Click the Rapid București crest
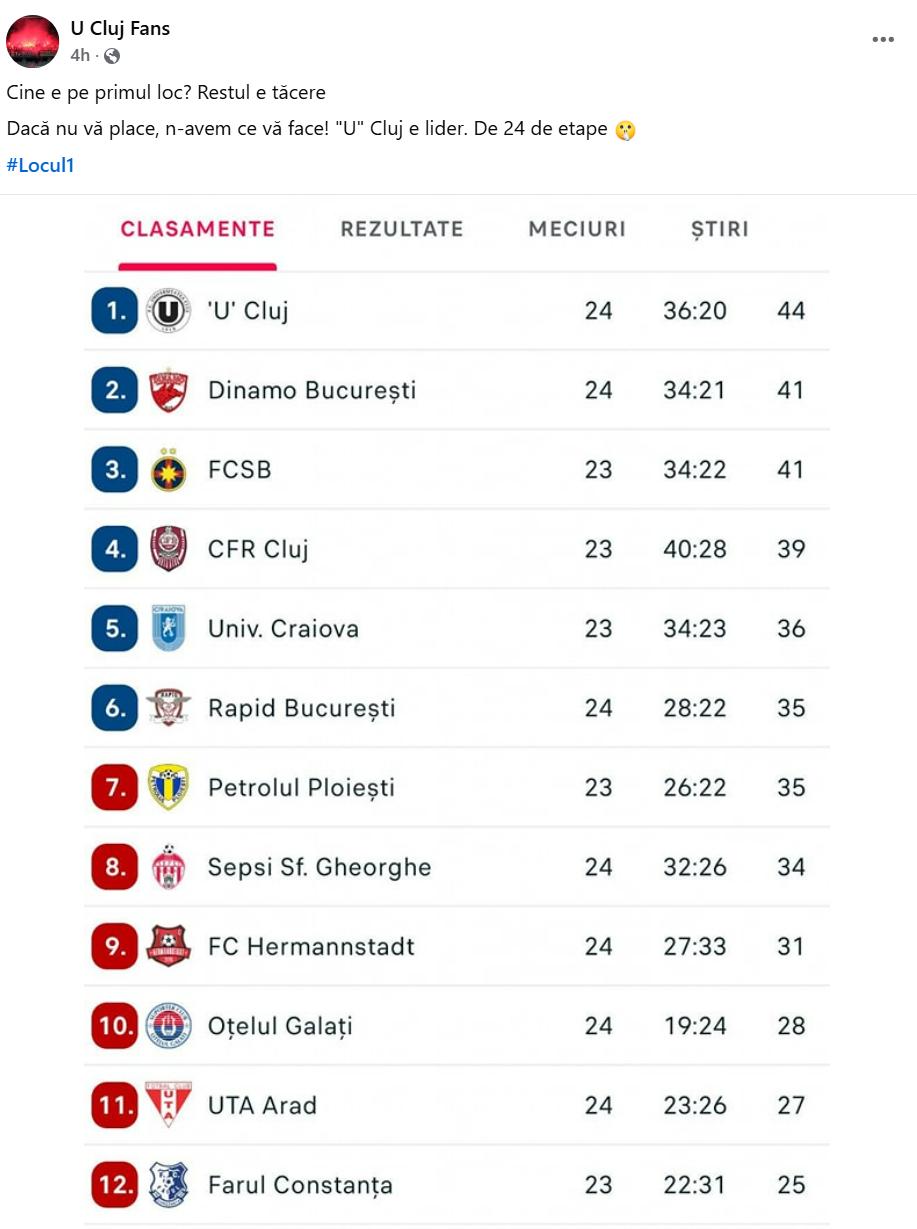917x1229 pixels. pyautogui.click(x=168, y=708)
